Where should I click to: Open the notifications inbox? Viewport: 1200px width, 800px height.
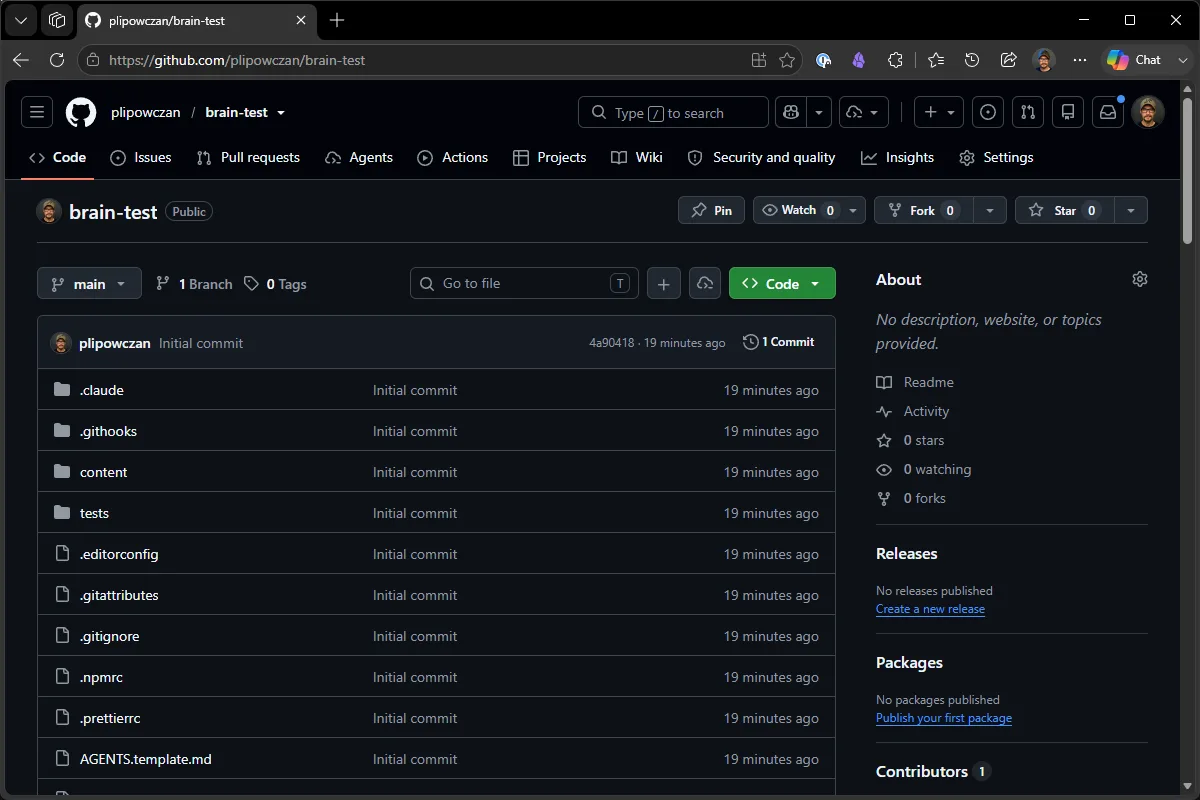(x=1108, y=112)
